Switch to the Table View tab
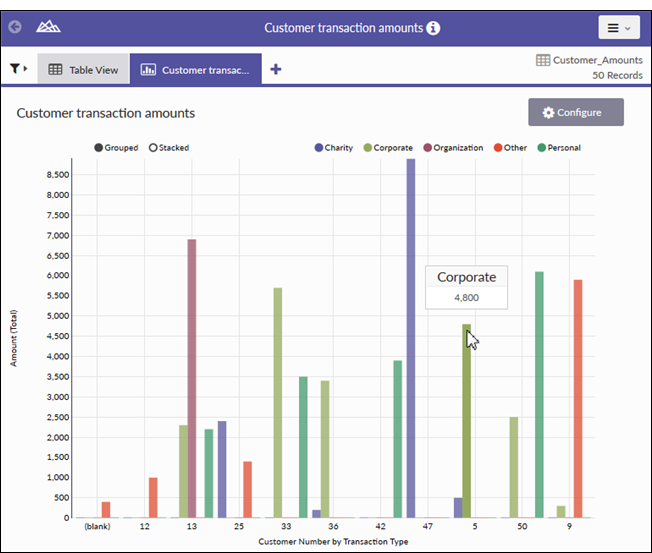This screenshot has width=652, height=553. pos(84,70)
